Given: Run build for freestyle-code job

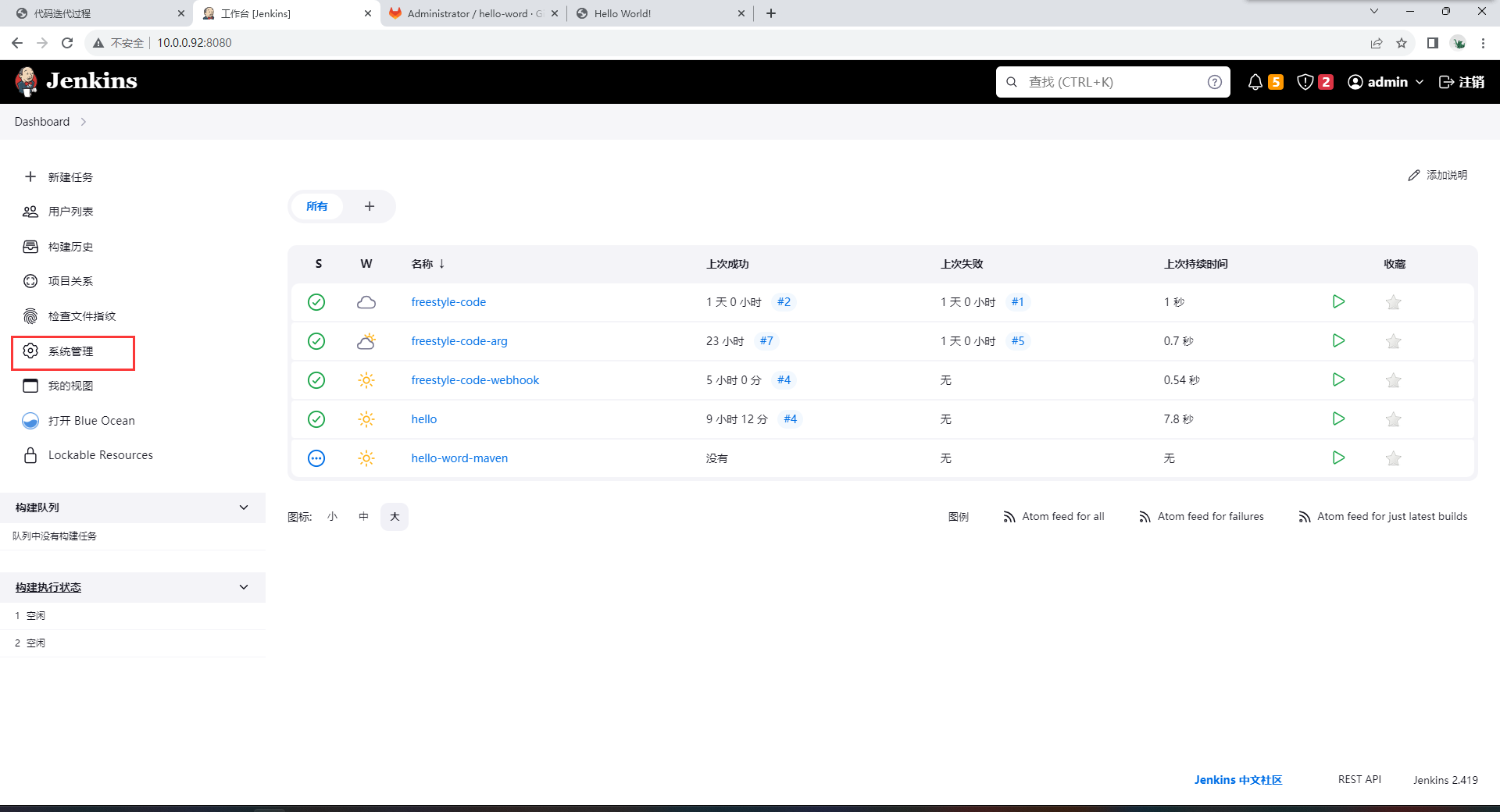Looking at the screenshot, I should [1338, 301].
